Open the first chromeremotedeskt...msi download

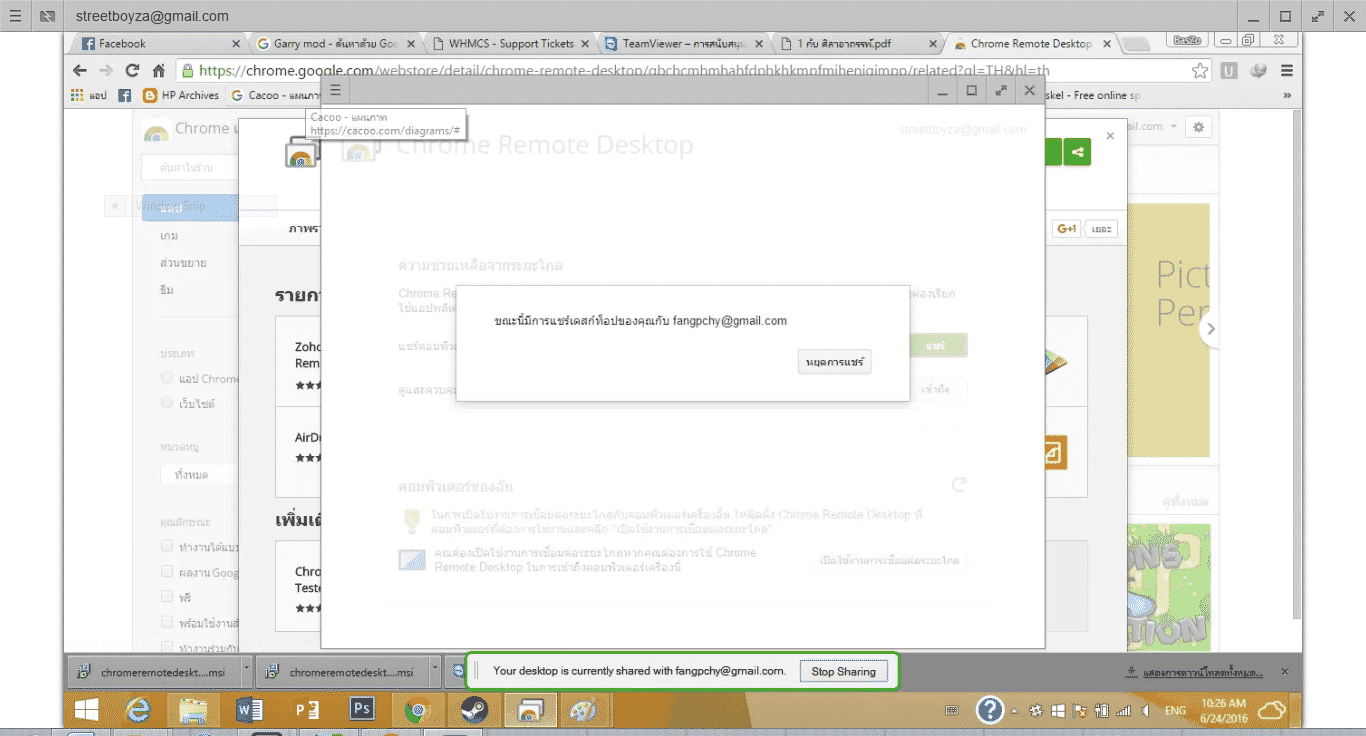click(x=152, y=673)
